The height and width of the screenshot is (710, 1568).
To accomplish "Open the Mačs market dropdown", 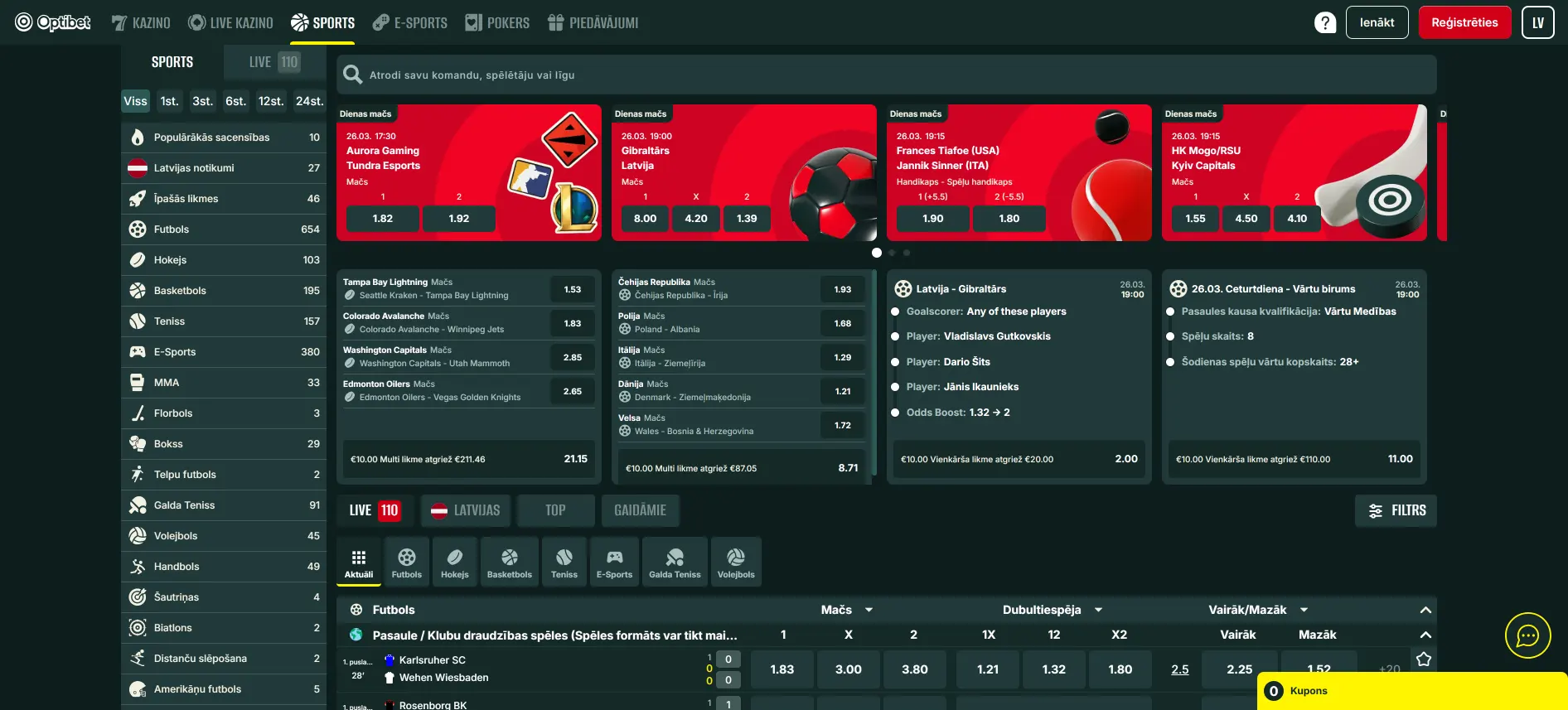I will [847, 610].
